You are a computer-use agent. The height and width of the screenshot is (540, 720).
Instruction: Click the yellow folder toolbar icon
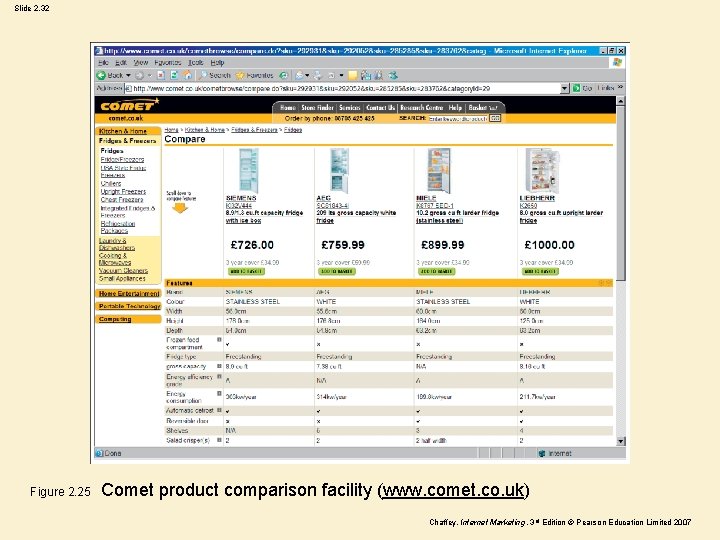pos(353,75)
